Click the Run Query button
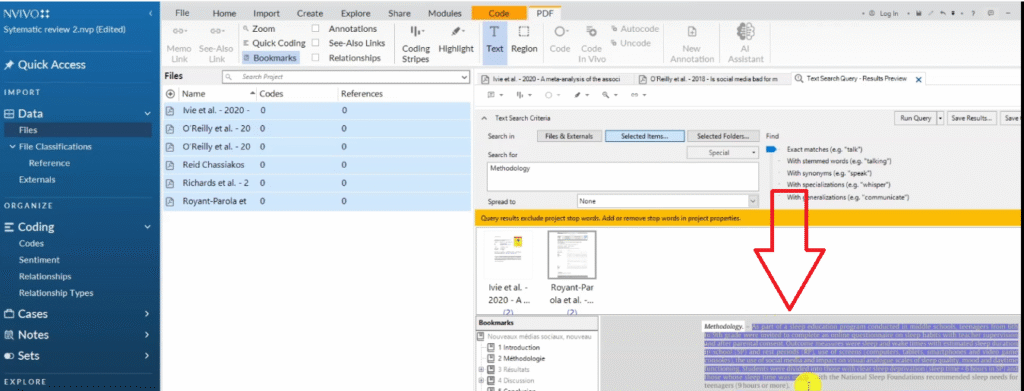This screenshot has height=391, width=1024. (x=915, y=118)
